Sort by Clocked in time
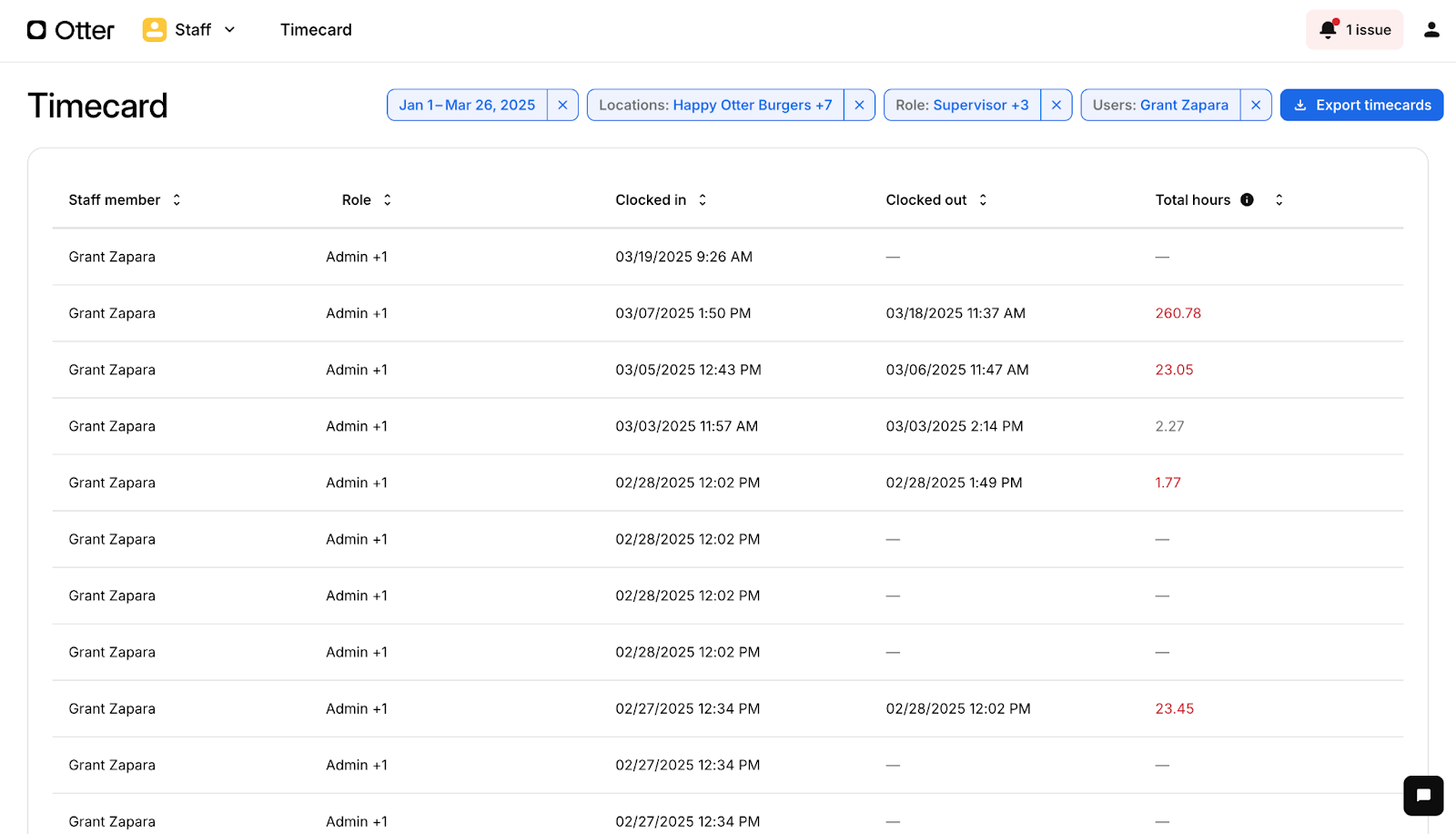 [x=703, y=199]
